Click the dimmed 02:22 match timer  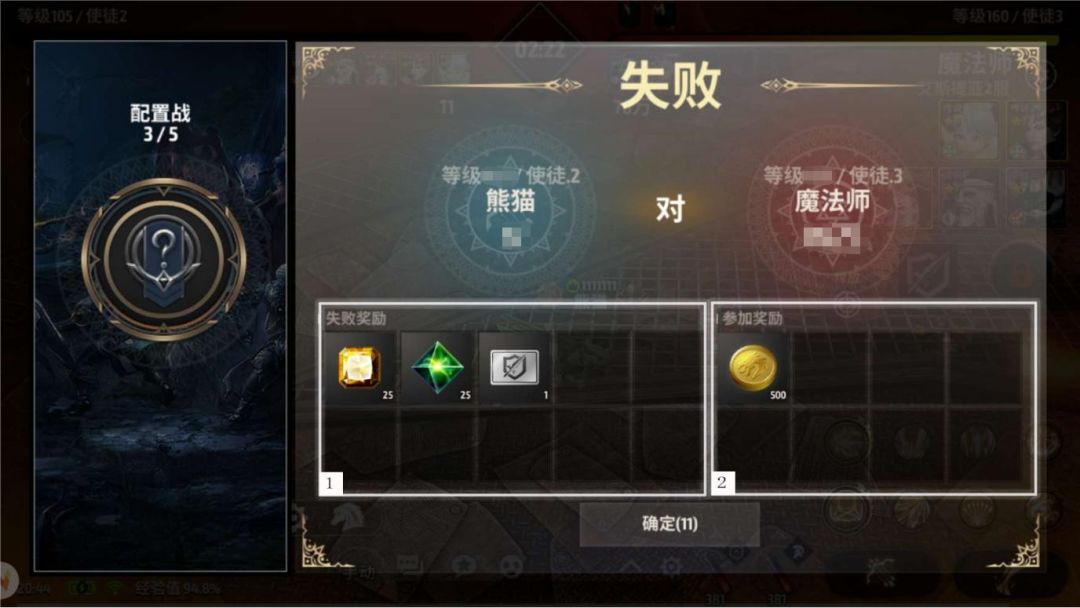tap(540, 50)
